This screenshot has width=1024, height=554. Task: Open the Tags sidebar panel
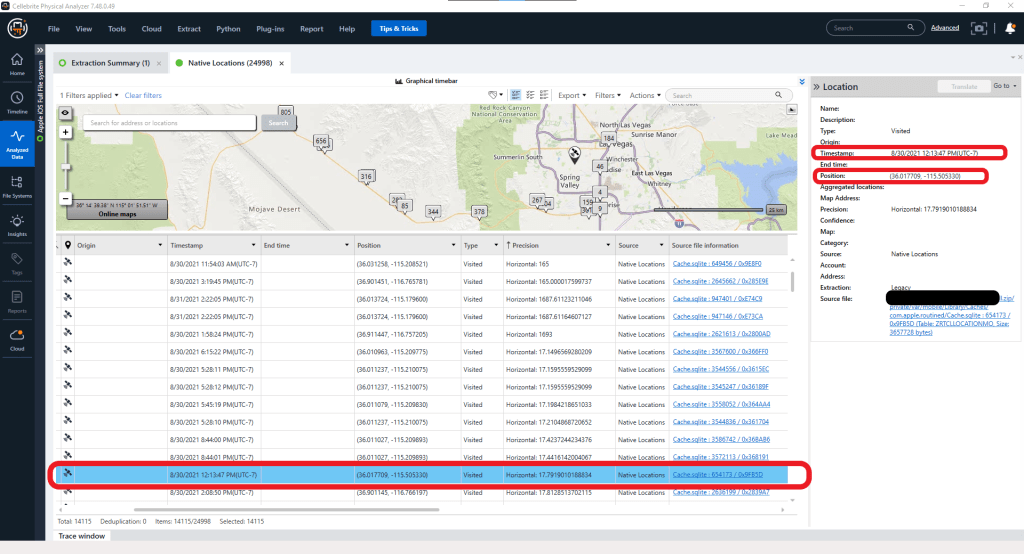coord(17,262)
